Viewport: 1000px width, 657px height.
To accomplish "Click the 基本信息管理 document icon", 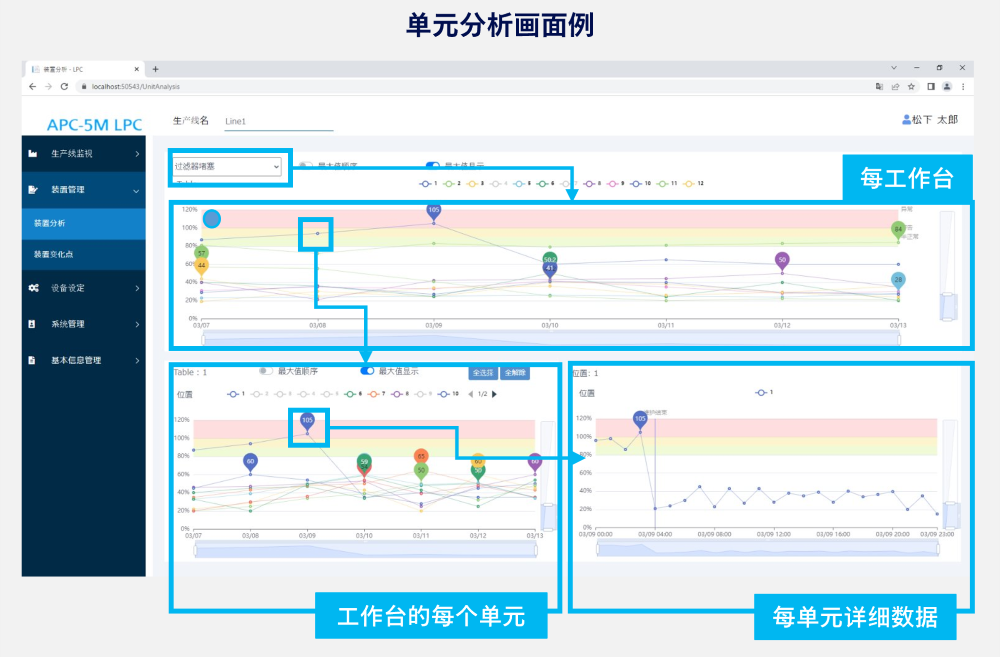I will point(33,360).
